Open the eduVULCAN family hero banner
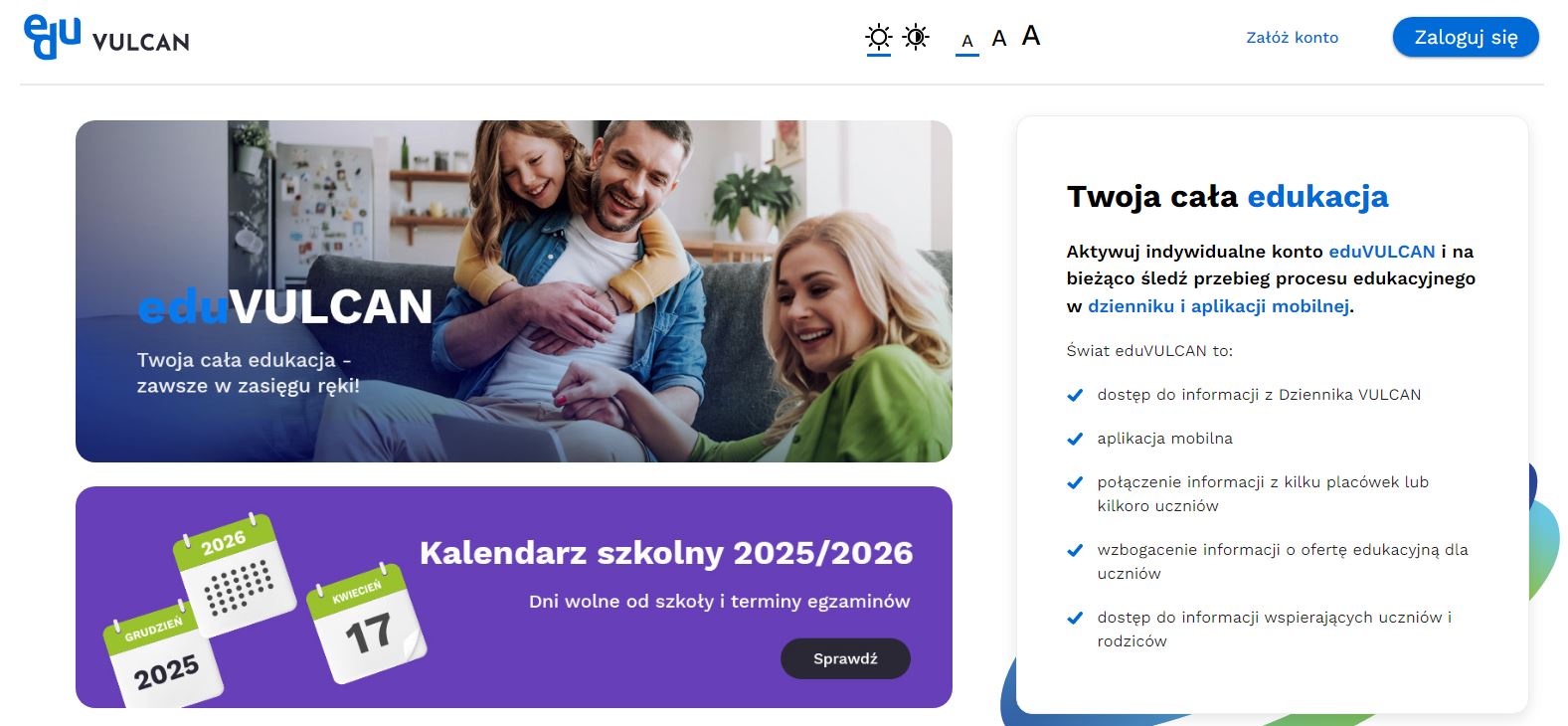The height and width of the screenshot is (726, 1568). pyautogui.click(x=513, y=290)
